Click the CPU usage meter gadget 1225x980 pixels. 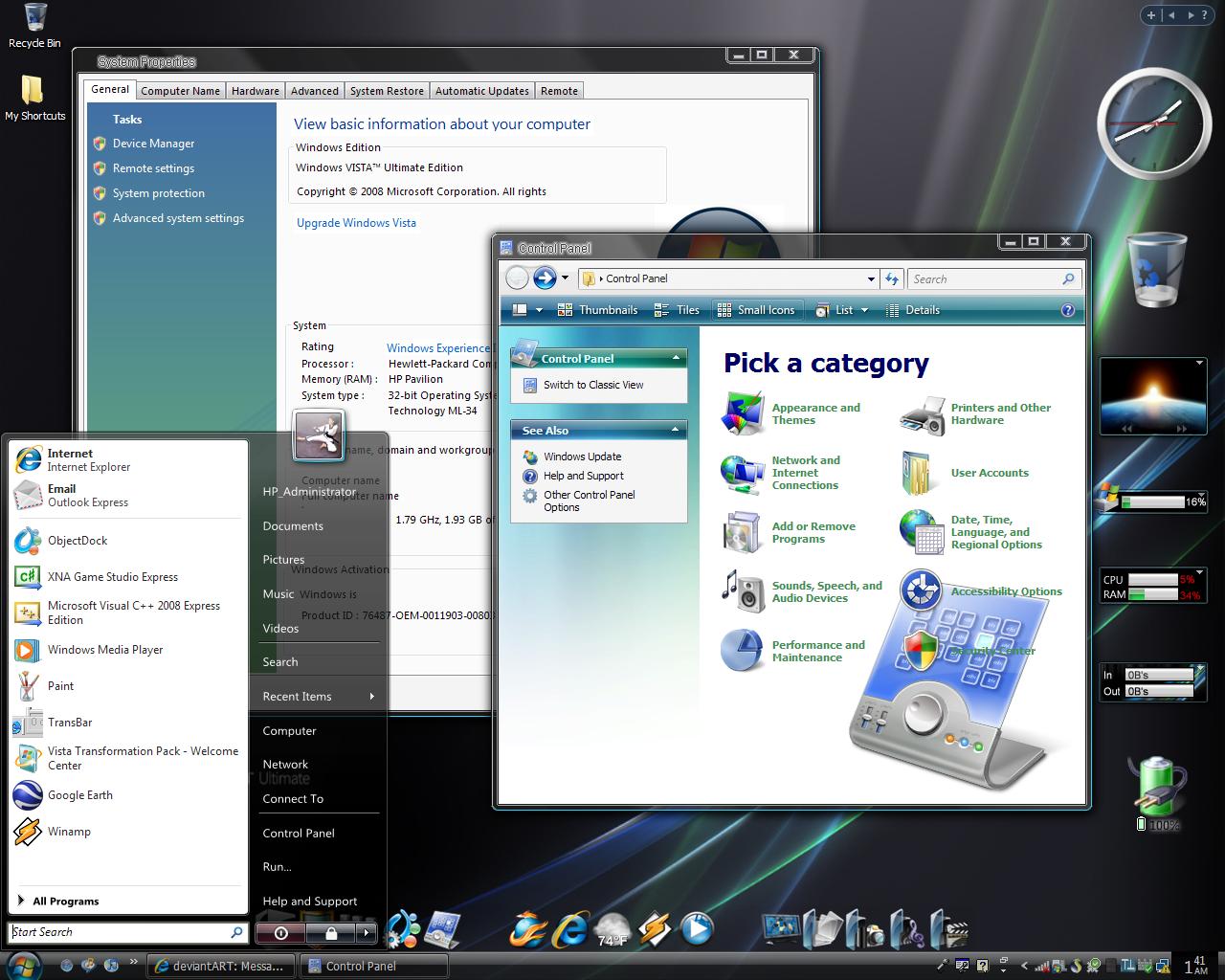pyautogui.click(x=1151, y=579)
